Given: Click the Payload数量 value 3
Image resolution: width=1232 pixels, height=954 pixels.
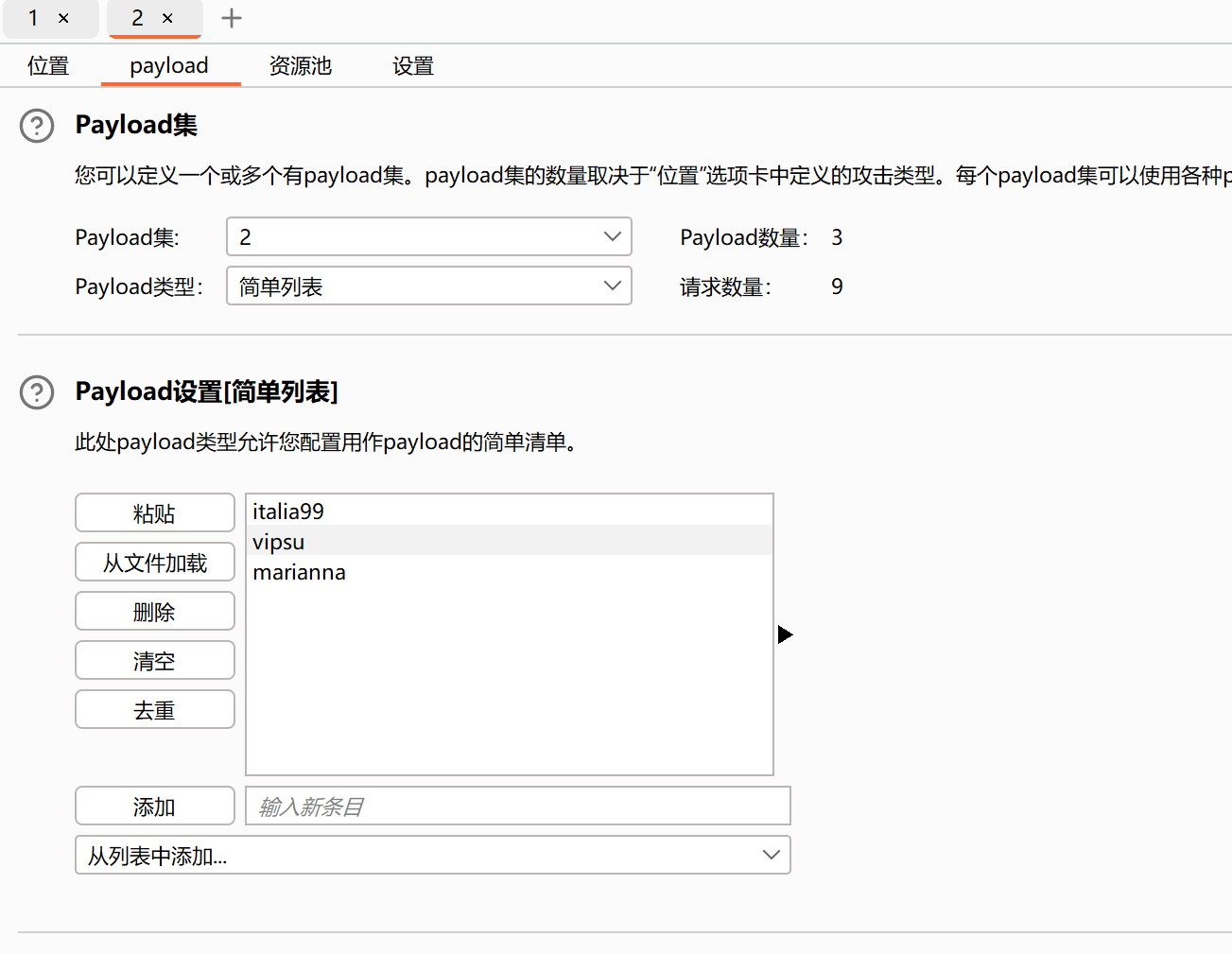Looking at the screenshot, I should click(x=837, y=237).
